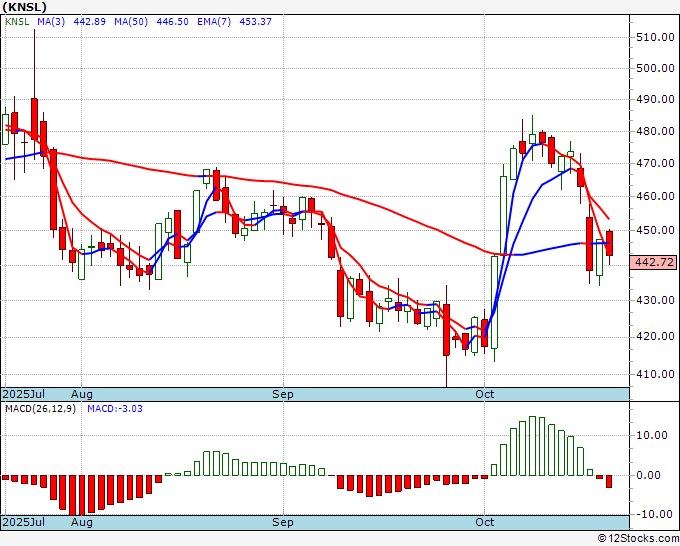Screen dimensions: 680x546
Task: Click the current price tag 442.72
Action: tap(654, 262)
